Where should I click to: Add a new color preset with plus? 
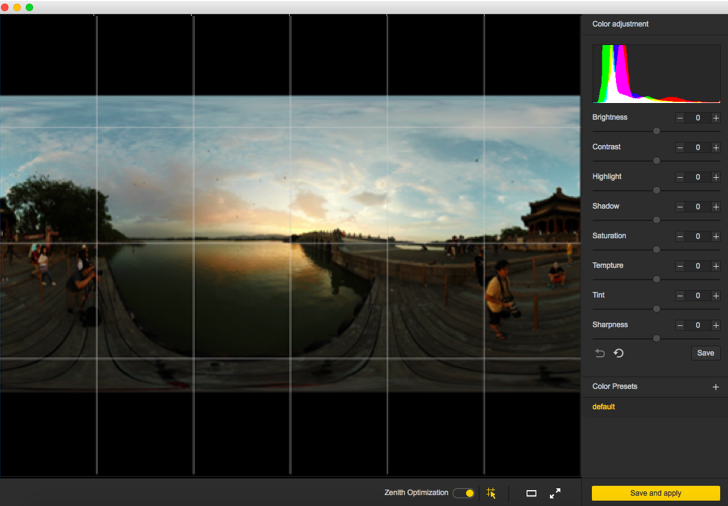click(715, 387)
